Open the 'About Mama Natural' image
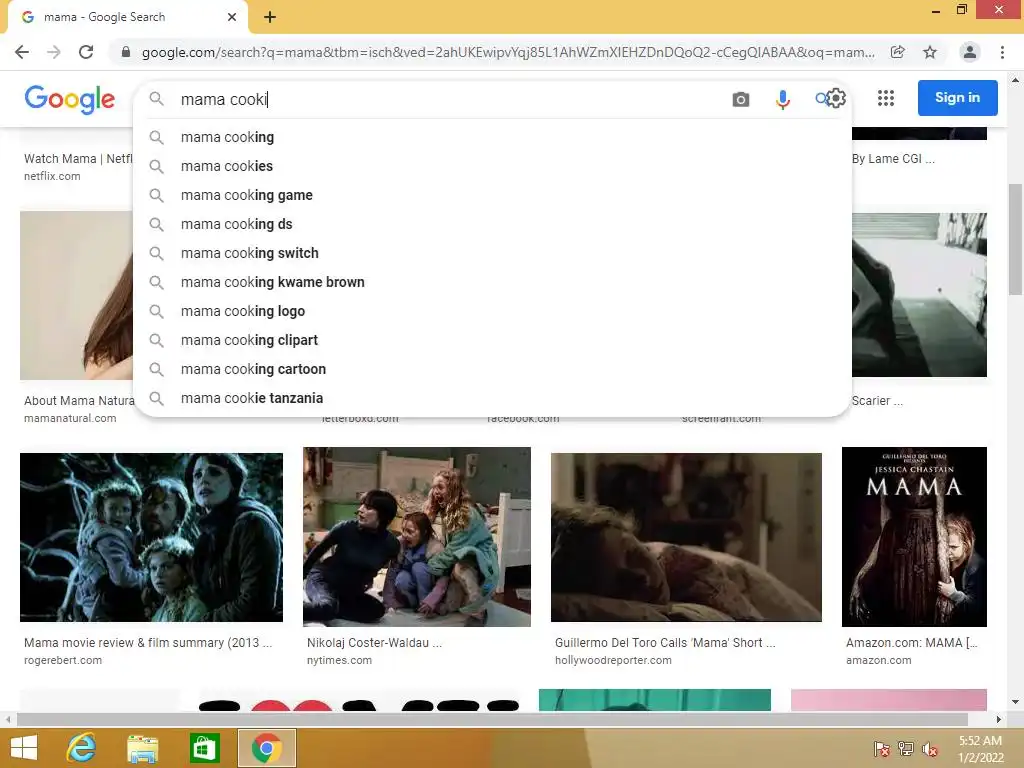1024x768 pixels. (x=76, y=295)
